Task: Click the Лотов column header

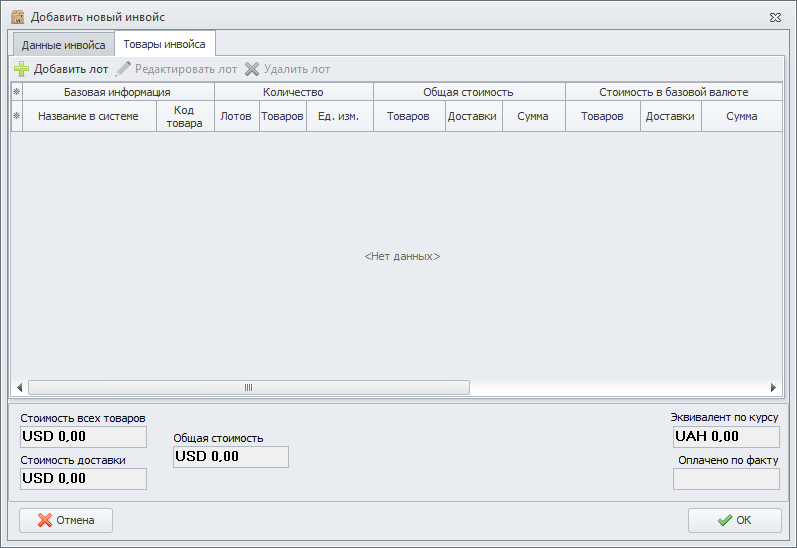Action: pos(236,117)
